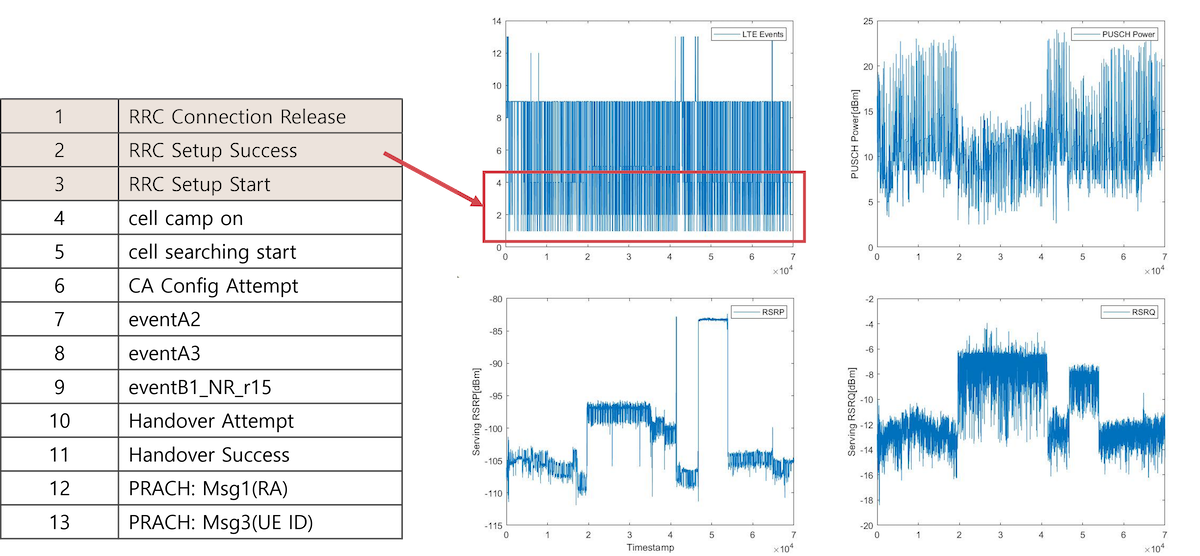This screenshot has height=556, width=1200.
Task: Select the 'eventA2' table cell
Action: pyautogui.click(x=260, y=320)
